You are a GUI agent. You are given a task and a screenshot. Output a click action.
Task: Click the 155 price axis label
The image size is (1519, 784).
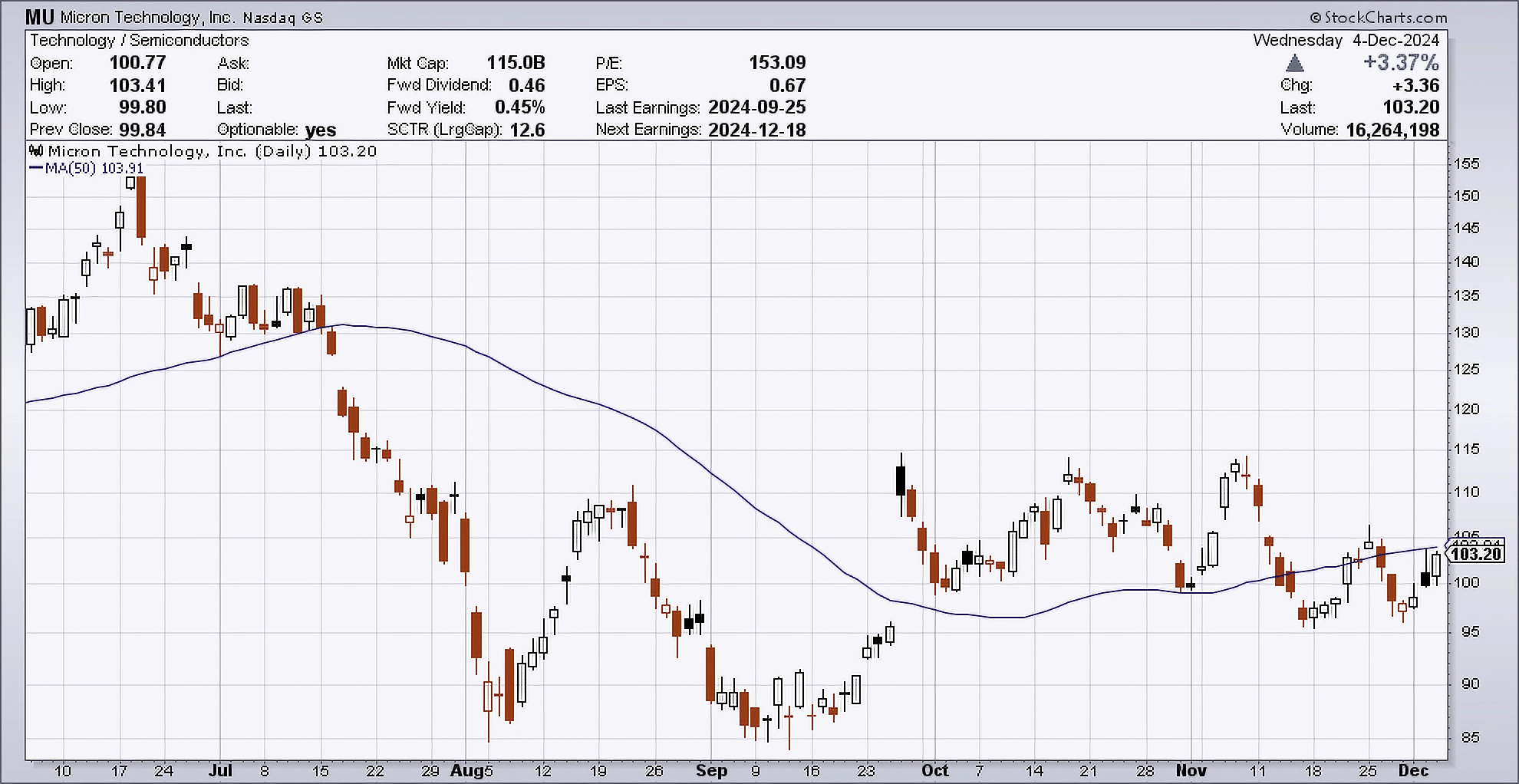tap(1467, 163)
